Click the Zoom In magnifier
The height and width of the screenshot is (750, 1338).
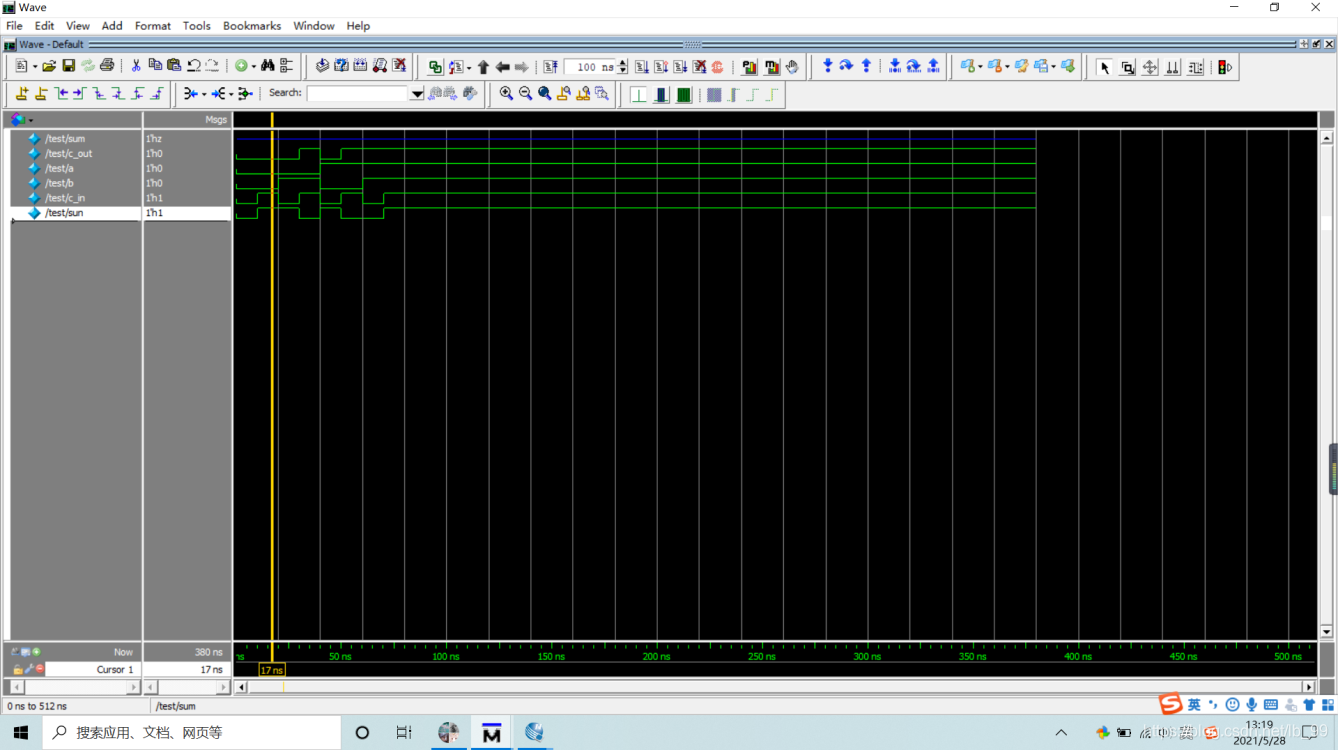506,93
